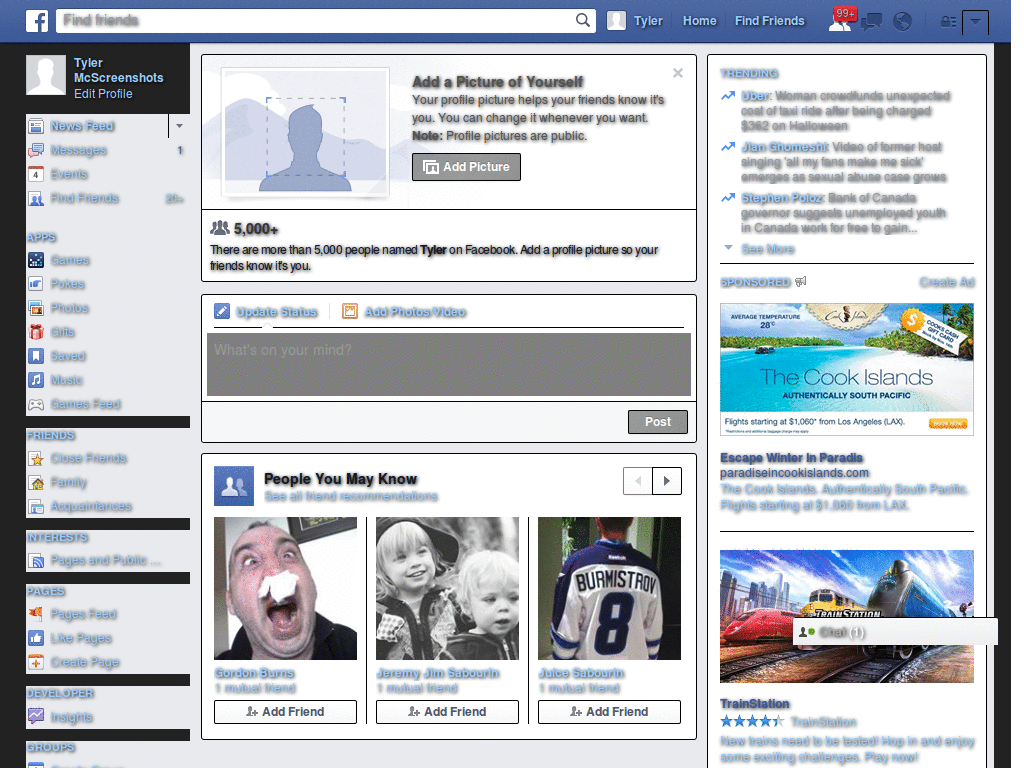Viewport: 1024px width, 768px height.
Task: Check messages via the chat bubbles icon
Action: click(871, 20)
